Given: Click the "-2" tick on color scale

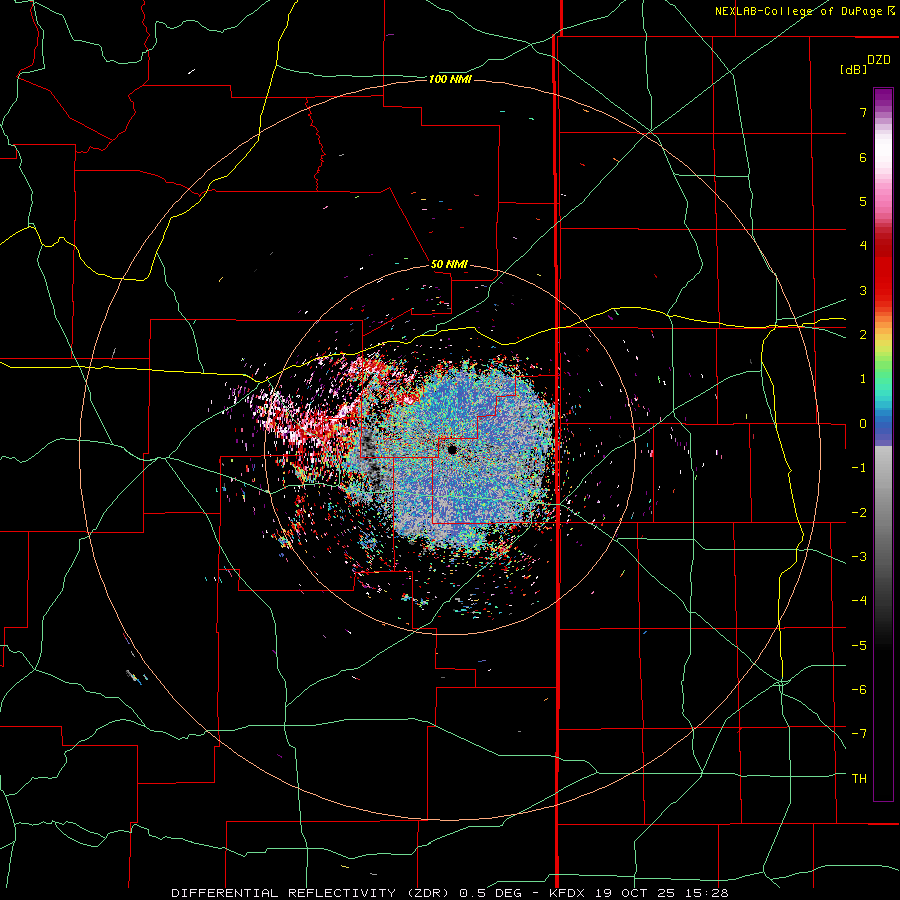Looking at the screenshot, I should coord(859,513).
